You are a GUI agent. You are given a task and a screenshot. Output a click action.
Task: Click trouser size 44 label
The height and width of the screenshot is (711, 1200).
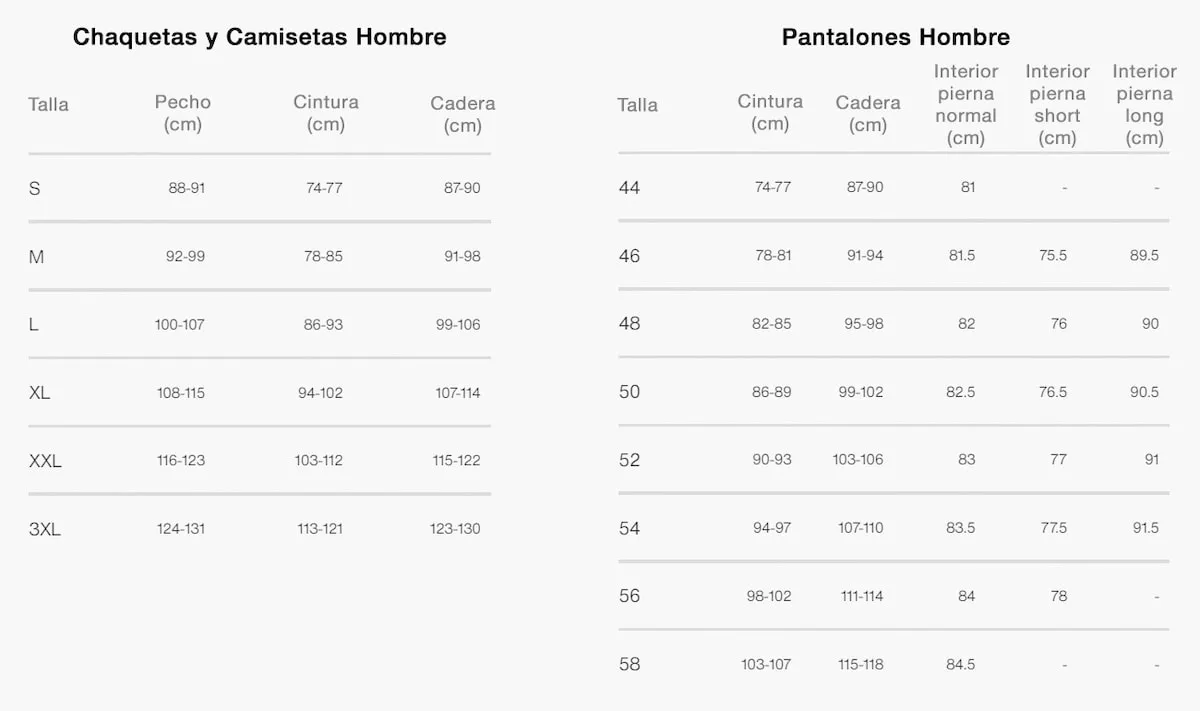[629, 187]
